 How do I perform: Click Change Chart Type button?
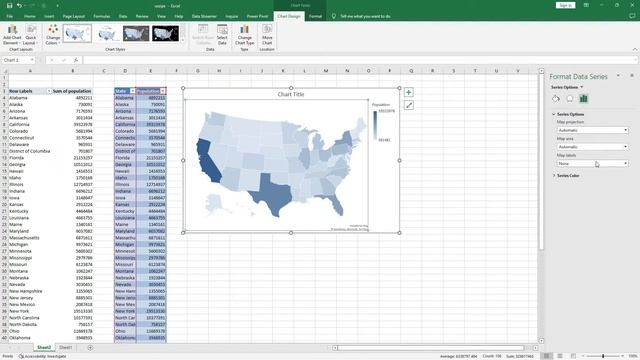point(244,35)
